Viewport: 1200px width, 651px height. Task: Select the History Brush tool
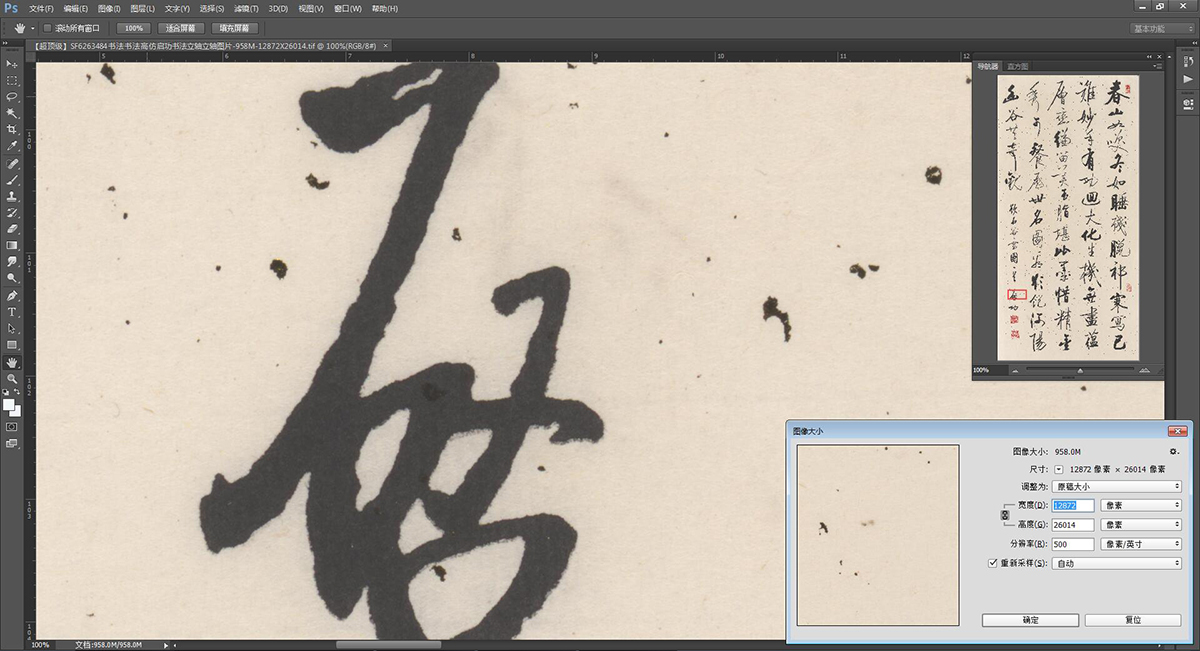coord(12,213)
